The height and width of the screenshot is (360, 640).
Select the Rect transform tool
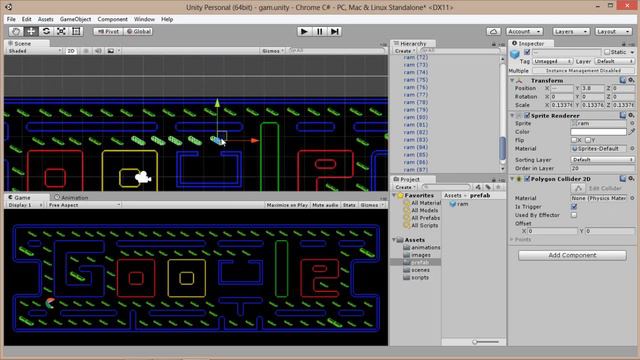(x=76, y=31)
